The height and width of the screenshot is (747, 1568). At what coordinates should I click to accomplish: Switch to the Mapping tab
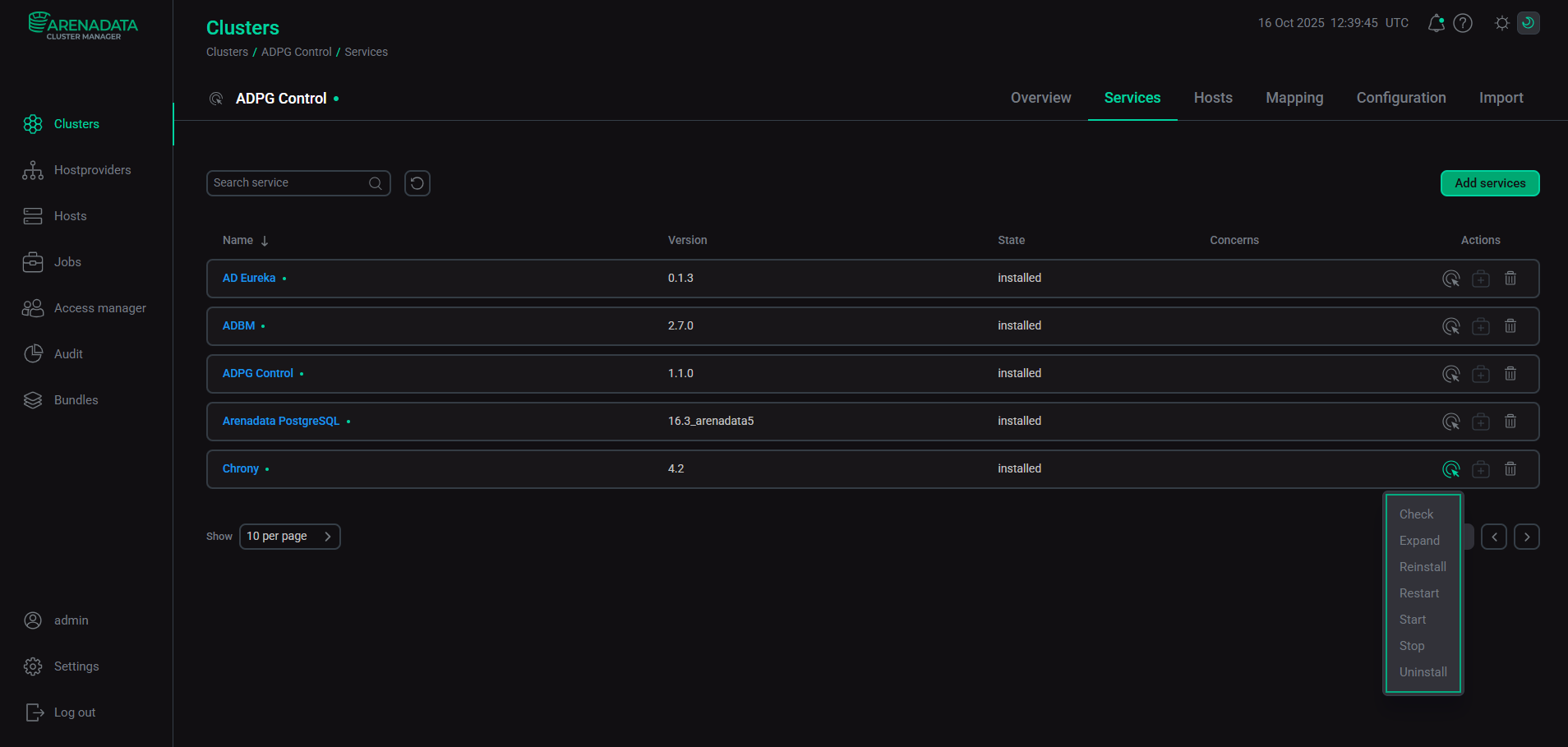point(1294,98)
